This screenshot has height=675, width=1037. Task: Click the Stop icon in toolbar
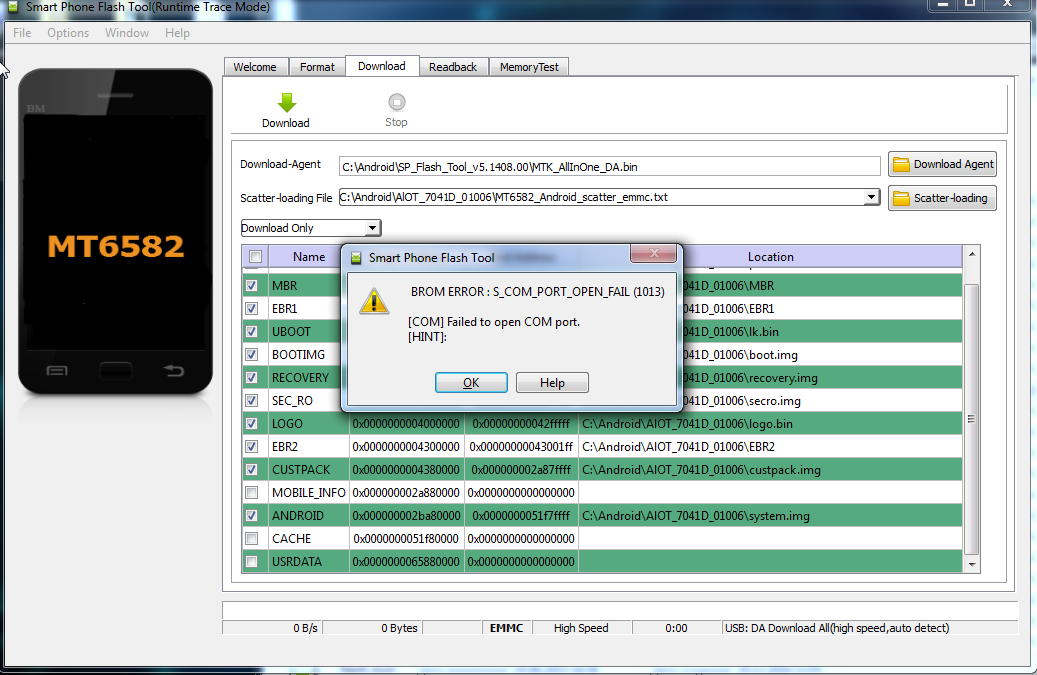click(396, 101)
